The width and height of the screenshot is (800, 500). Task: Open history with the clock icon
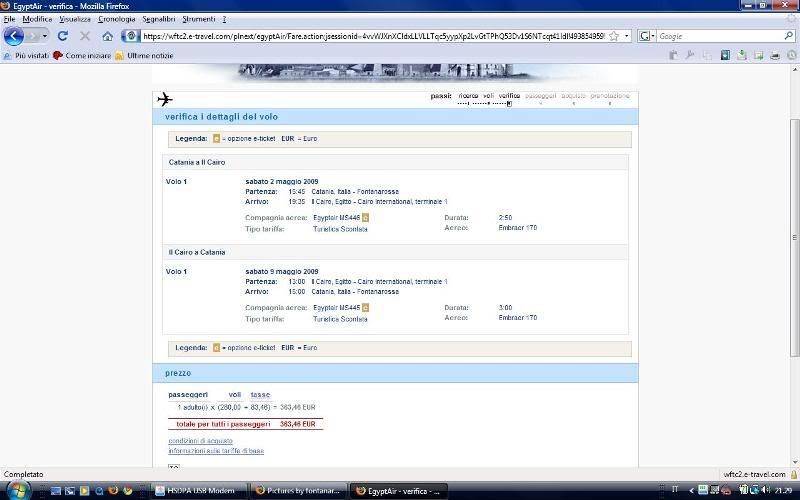792,56
